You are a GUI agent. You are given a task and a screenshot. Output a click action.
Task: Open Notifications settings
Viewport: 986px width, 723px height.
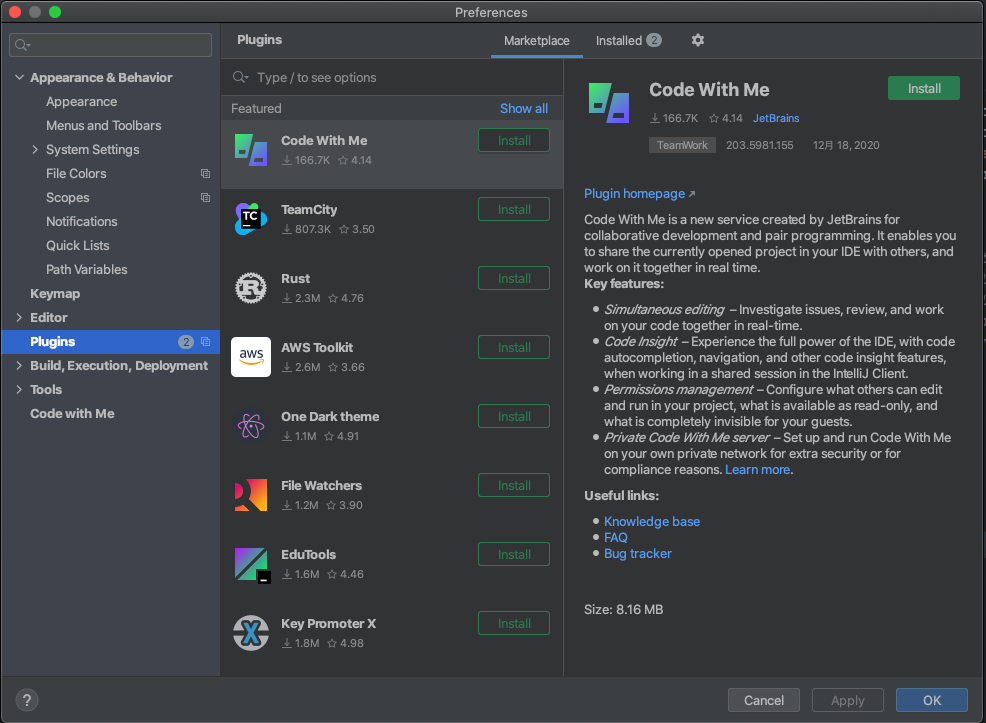coord(82,221)
